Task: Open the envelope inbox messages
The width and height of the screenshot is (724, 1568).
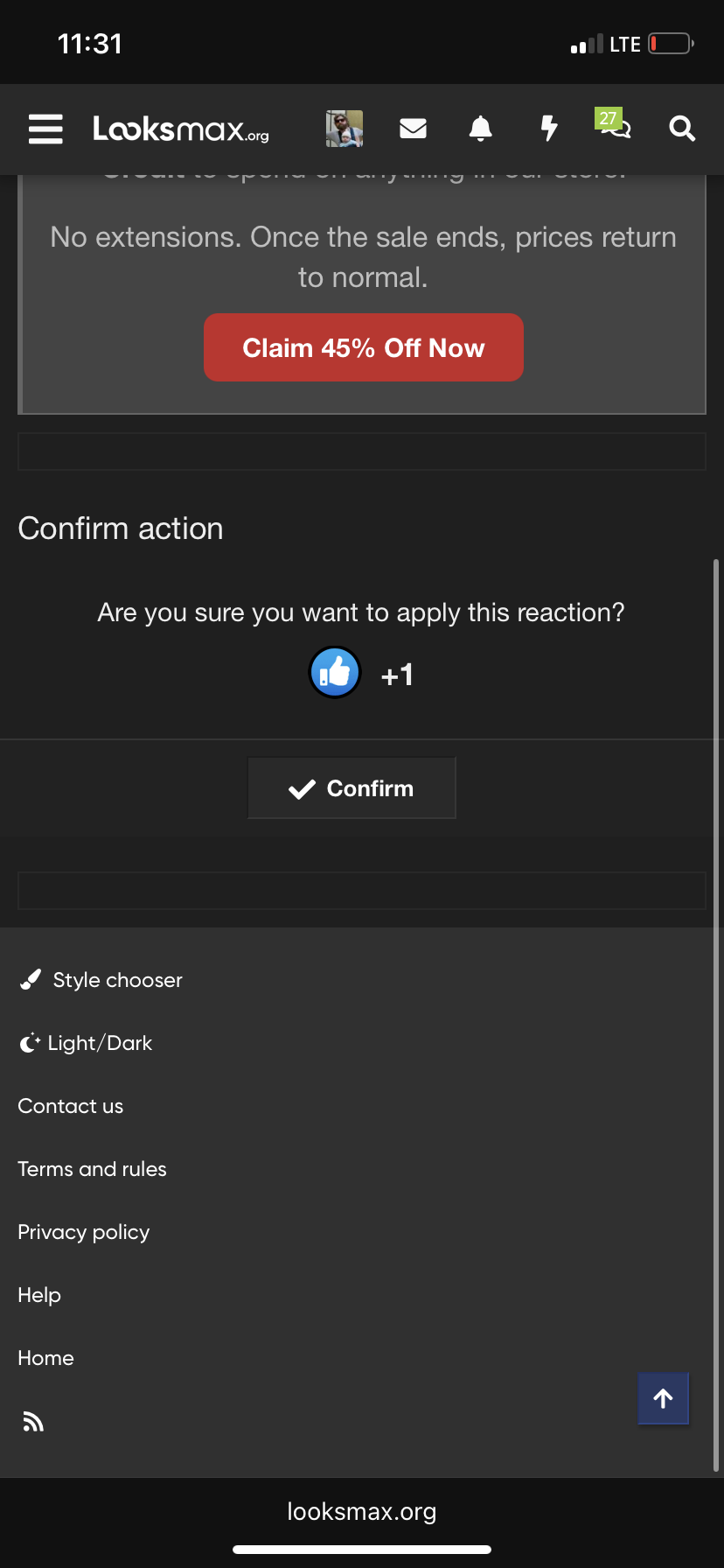Action: pos(413,129)
